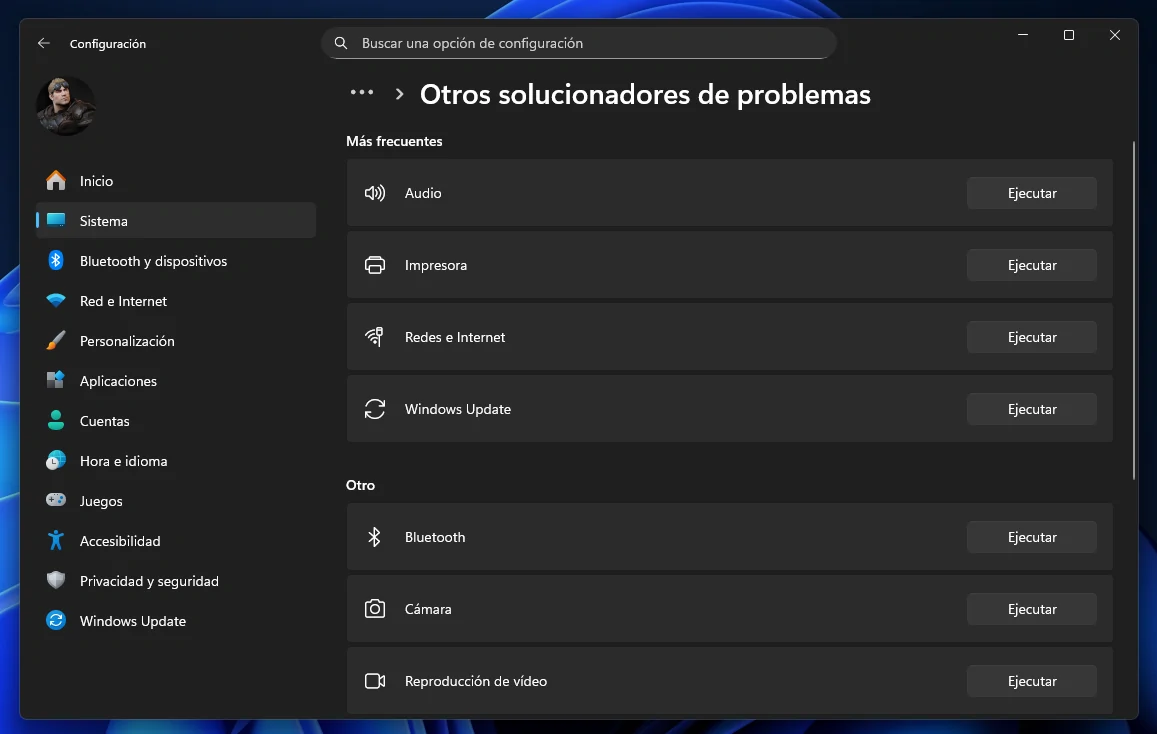Click the Juegos gamepad icon
This screenshot has width=1157, height=734.
tap(56, 500)
